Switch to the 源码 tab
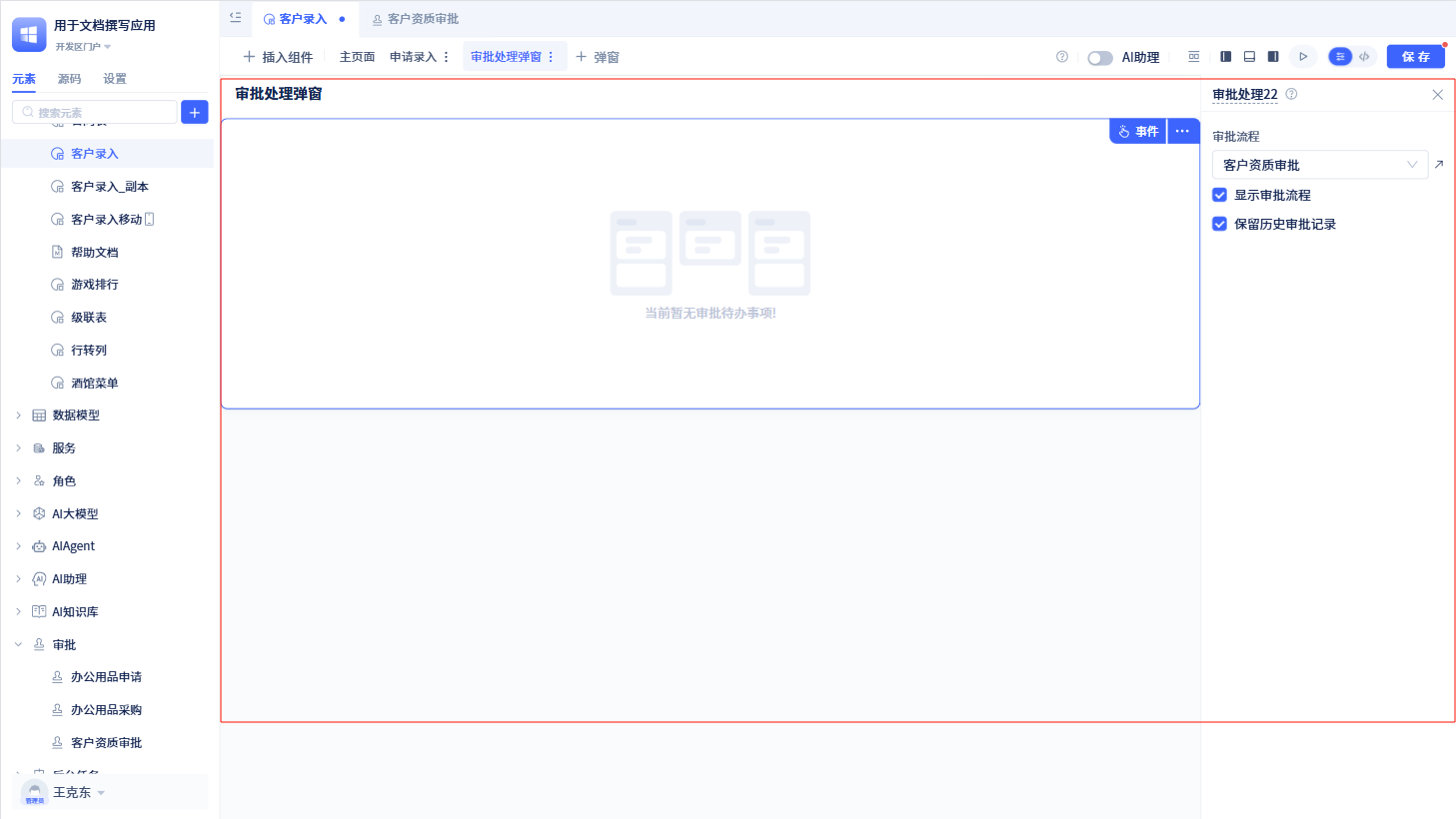Viewport: 1456px width, 819px height. tap(70, 79)
